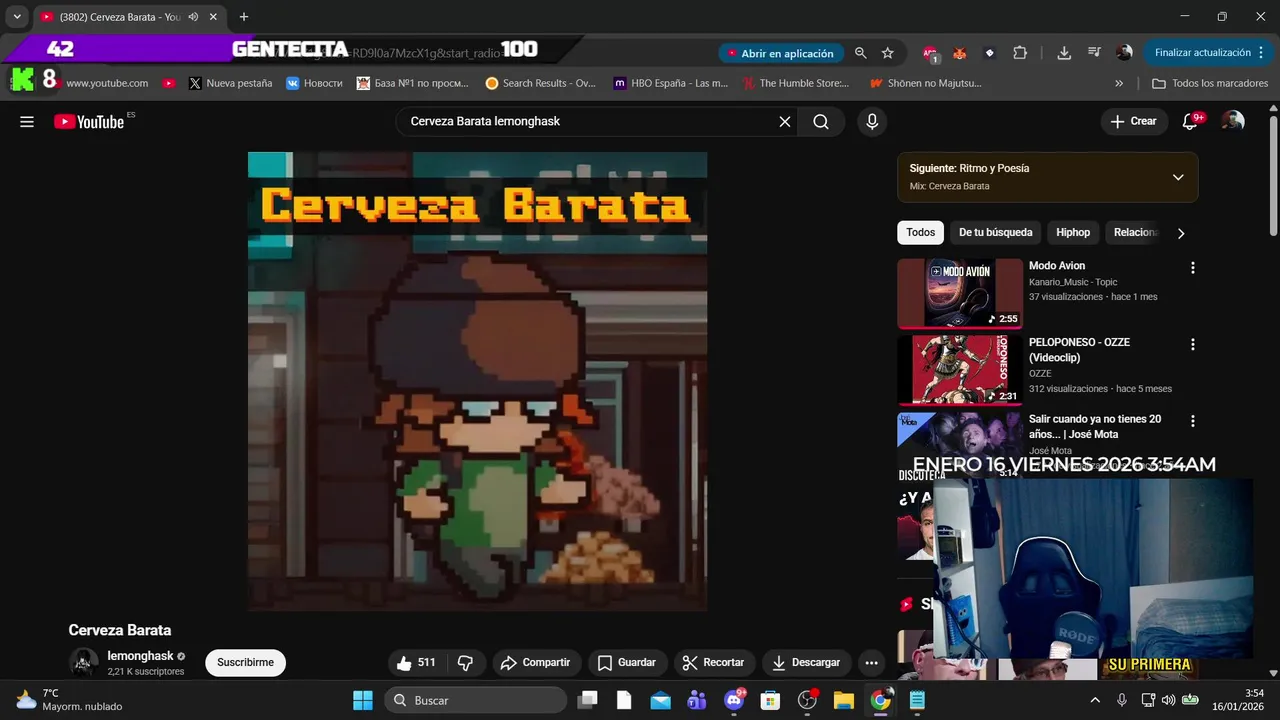Open the media controls icon in toolbar

tap(1094, 53)
